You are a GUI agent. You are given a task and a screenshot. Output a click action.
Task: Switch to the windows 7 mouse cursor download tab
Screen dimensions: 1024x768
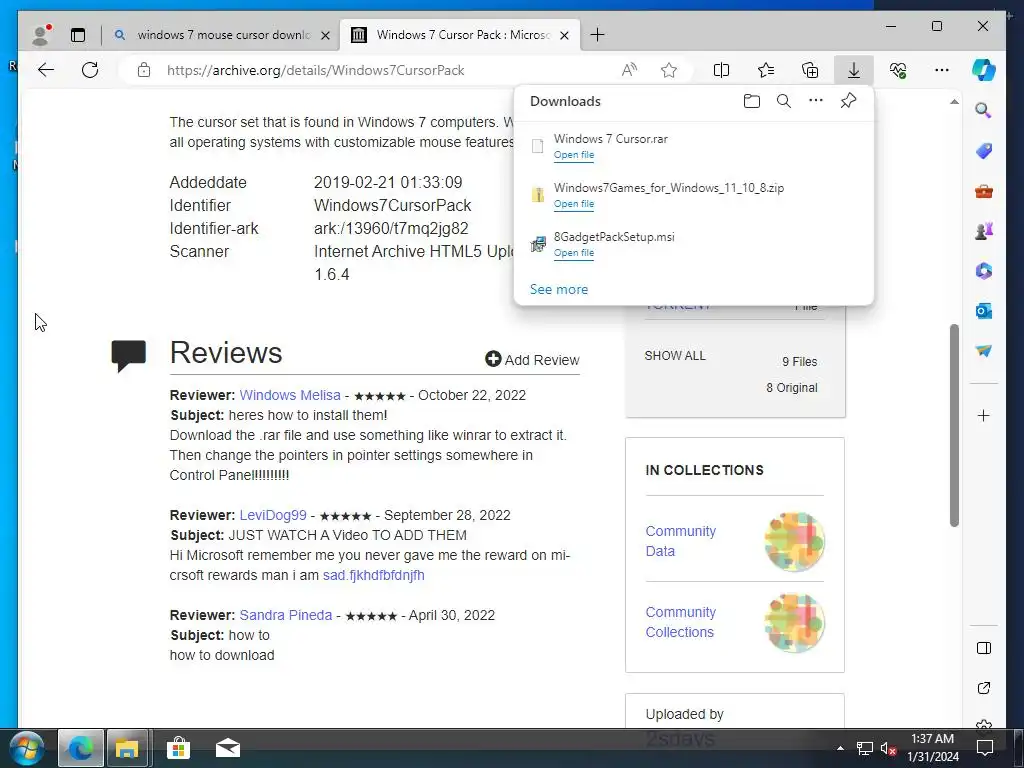tap(223, 35)
